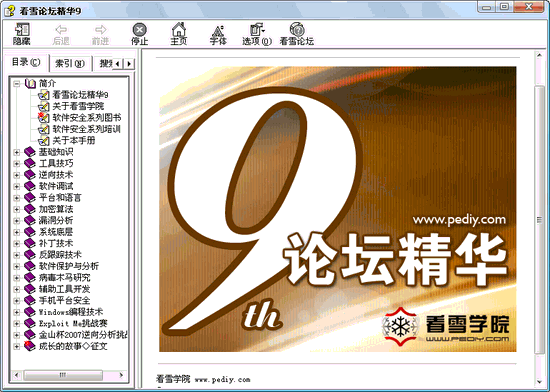This screenshot has width=550, height=392.
Task: Click the tree panel's horizontal scrollbar thumb
Action: (63, 375)
